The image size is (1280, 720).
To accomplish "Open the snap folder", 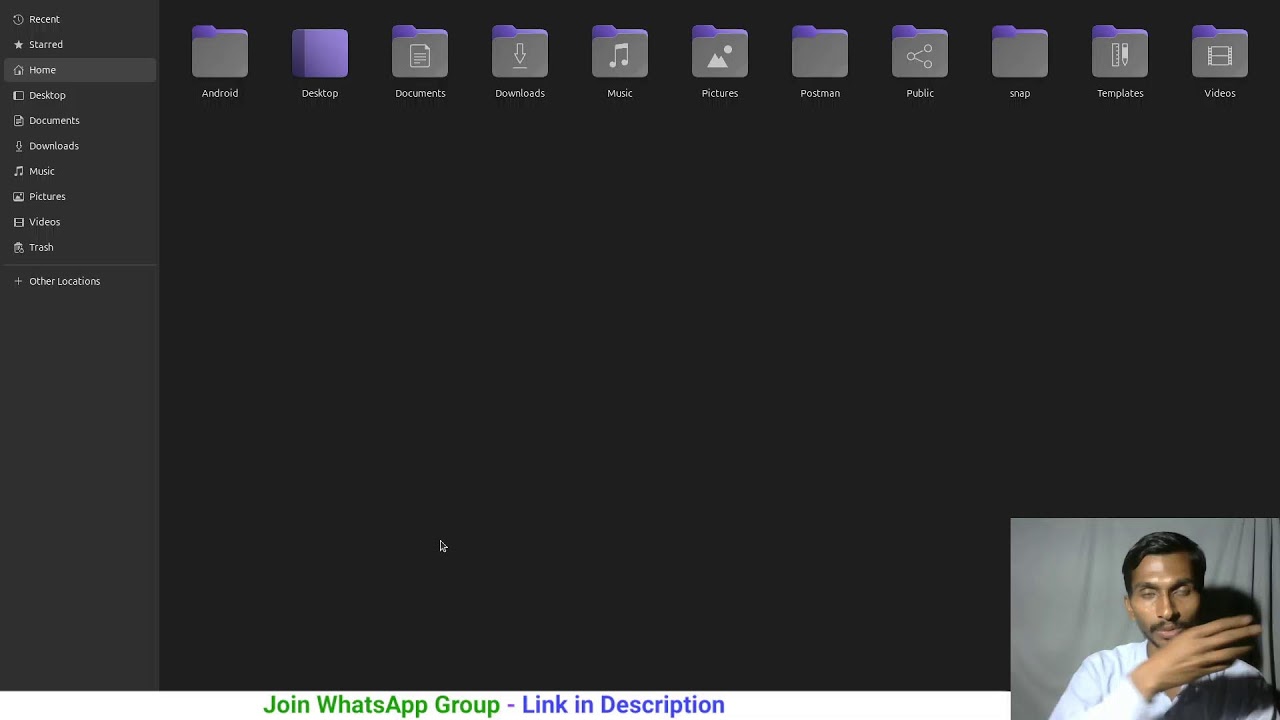I will click(1020, 52).
